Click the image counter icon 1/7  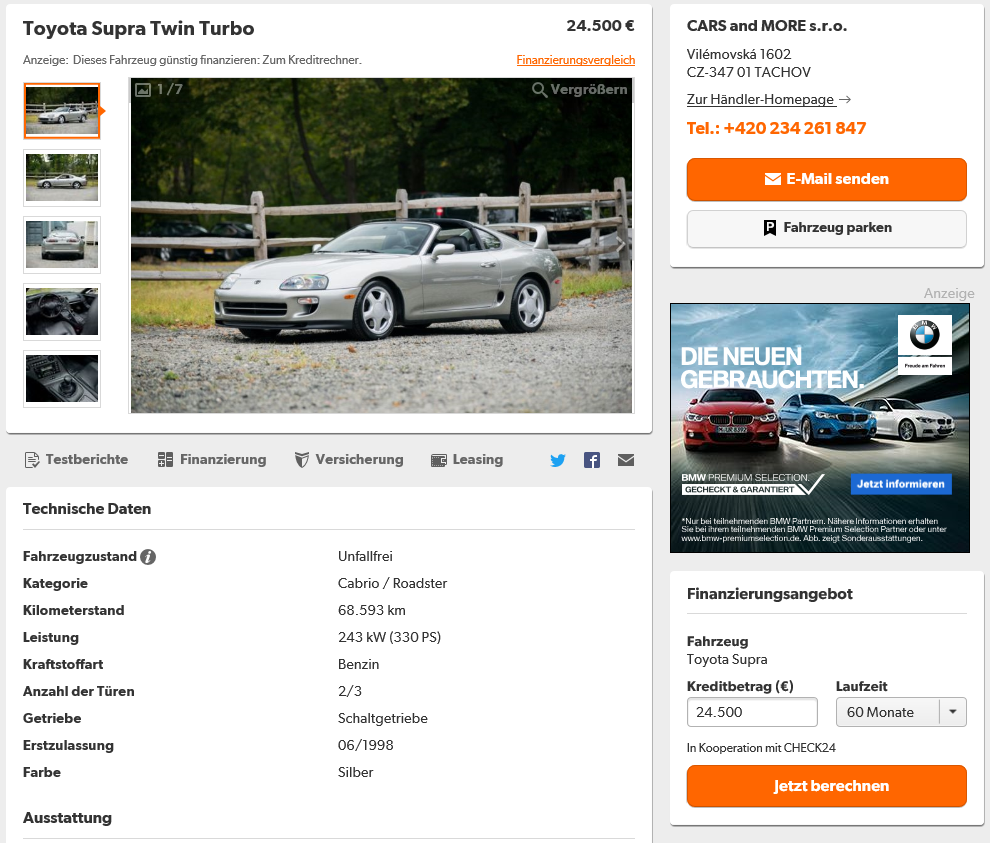click(143, 90)
